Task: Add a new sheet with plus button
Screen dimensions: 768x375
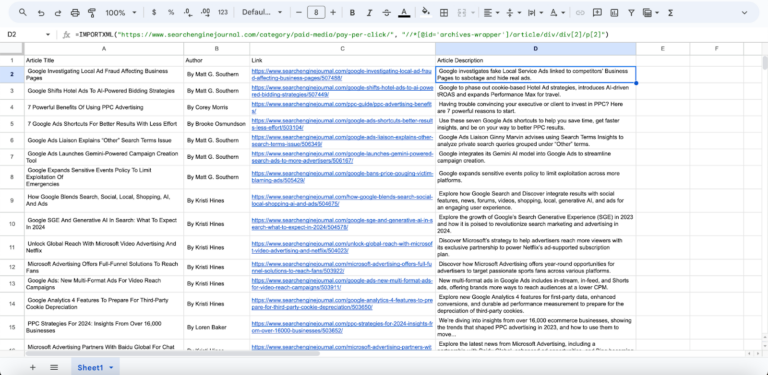Action: [x=33, y=367]
